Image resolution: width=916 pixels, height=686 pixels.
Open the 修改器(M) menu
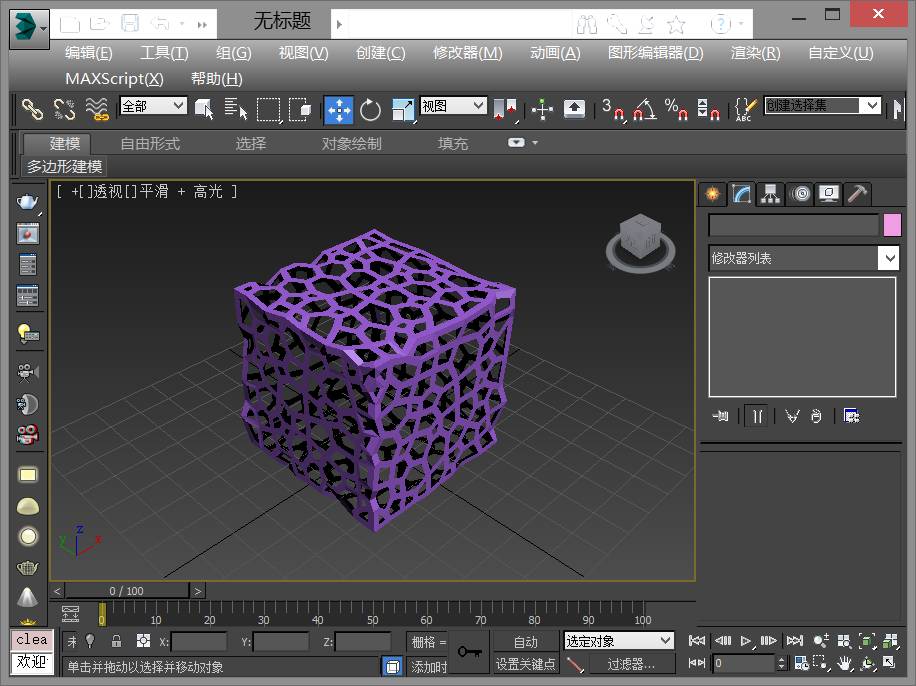click(467, 53)
